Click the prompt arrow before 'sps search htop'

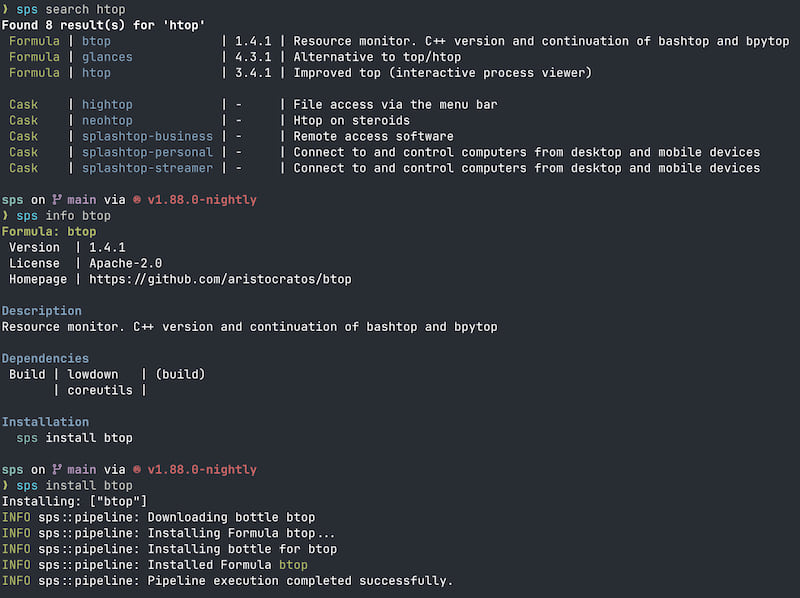(5, 9)
